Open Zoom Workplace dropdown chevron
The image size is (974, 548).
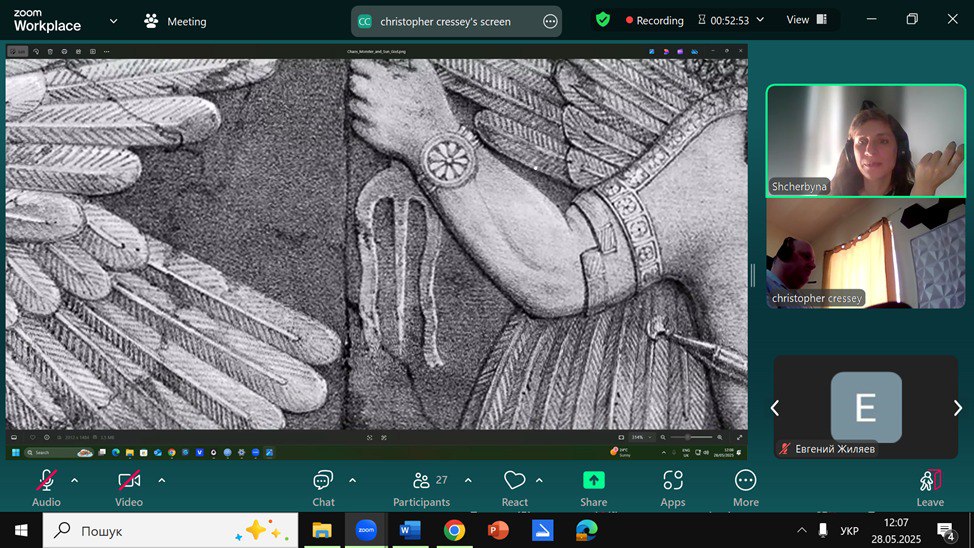tap(114, 21)
